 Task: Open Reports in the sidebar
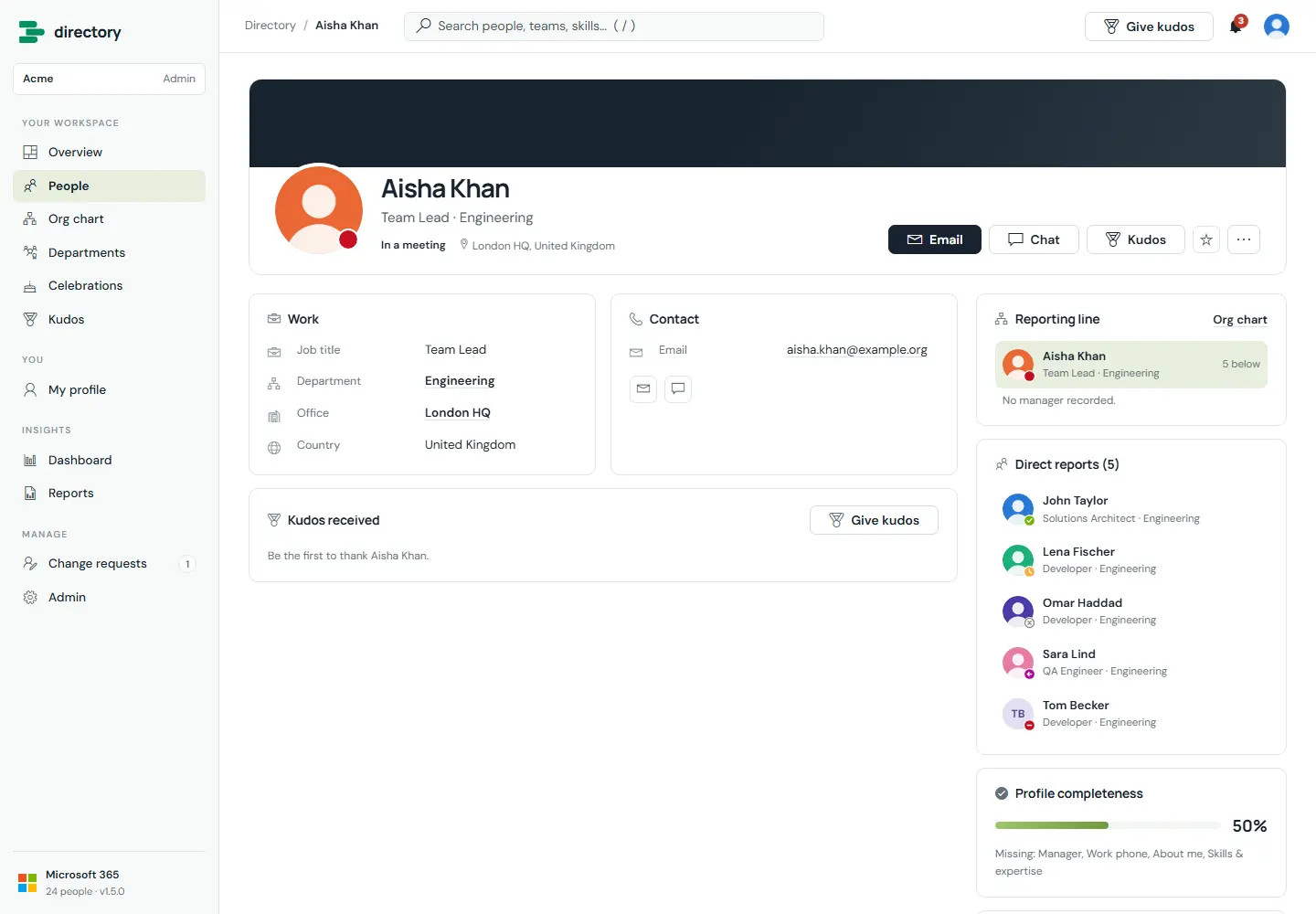(109, 494)
